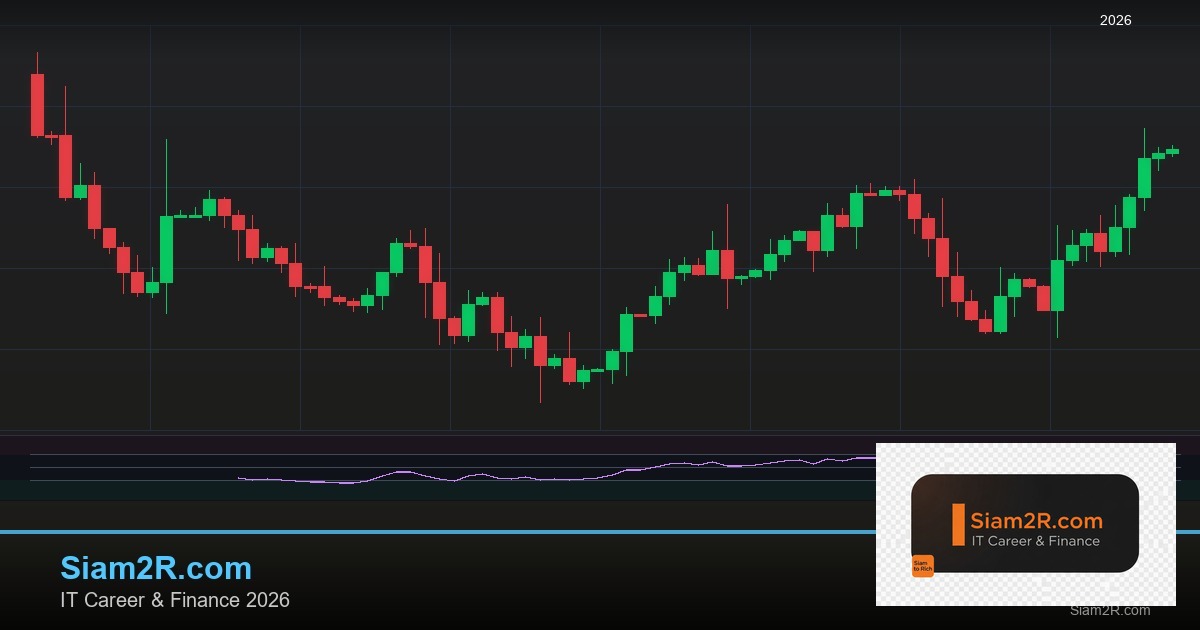Screen dimensions: 1200x630
Task: Click the Siam2R.com watermark text
Action: 1108,611
